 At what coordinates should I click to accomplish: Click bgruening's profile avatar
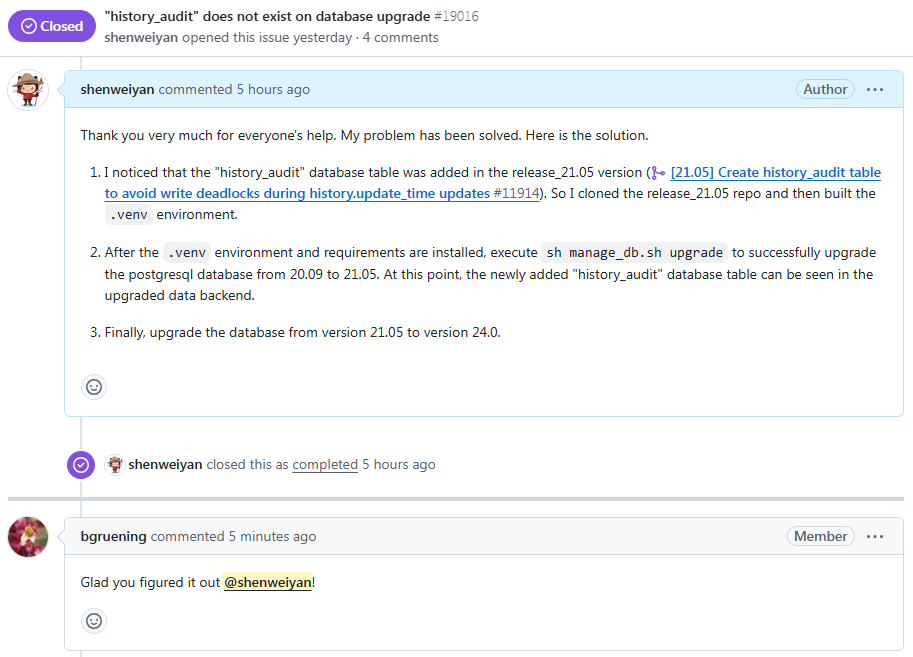point(28,537)
